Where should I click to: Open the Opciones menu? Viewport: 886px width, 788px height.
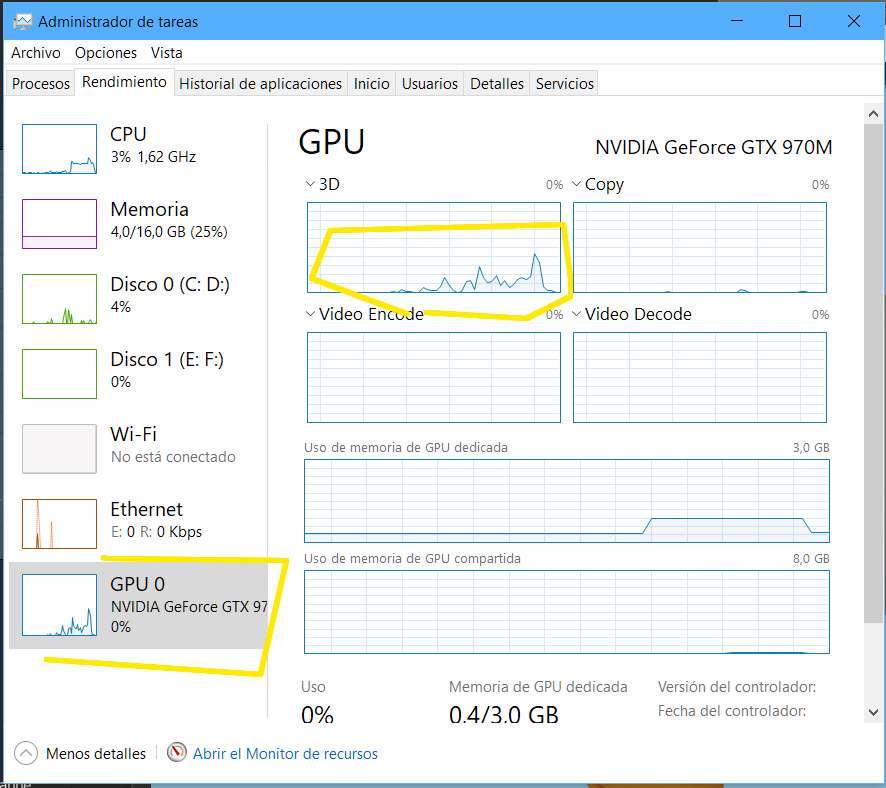(106, 53)
